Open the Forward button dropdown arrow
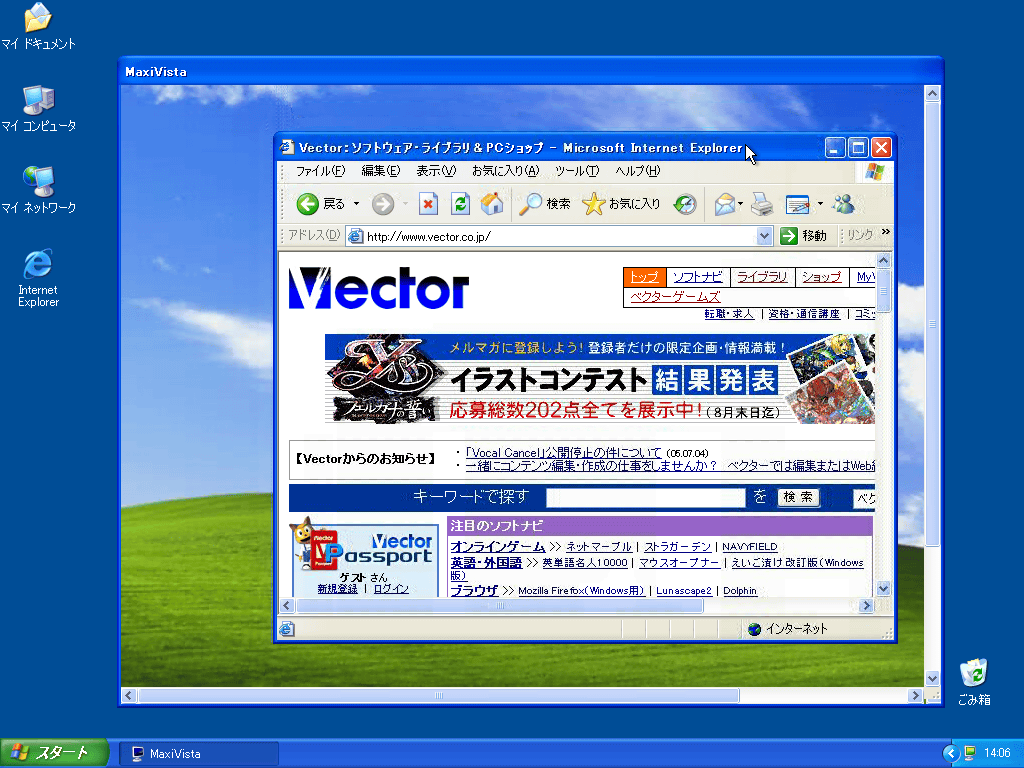 coord(405,204)
